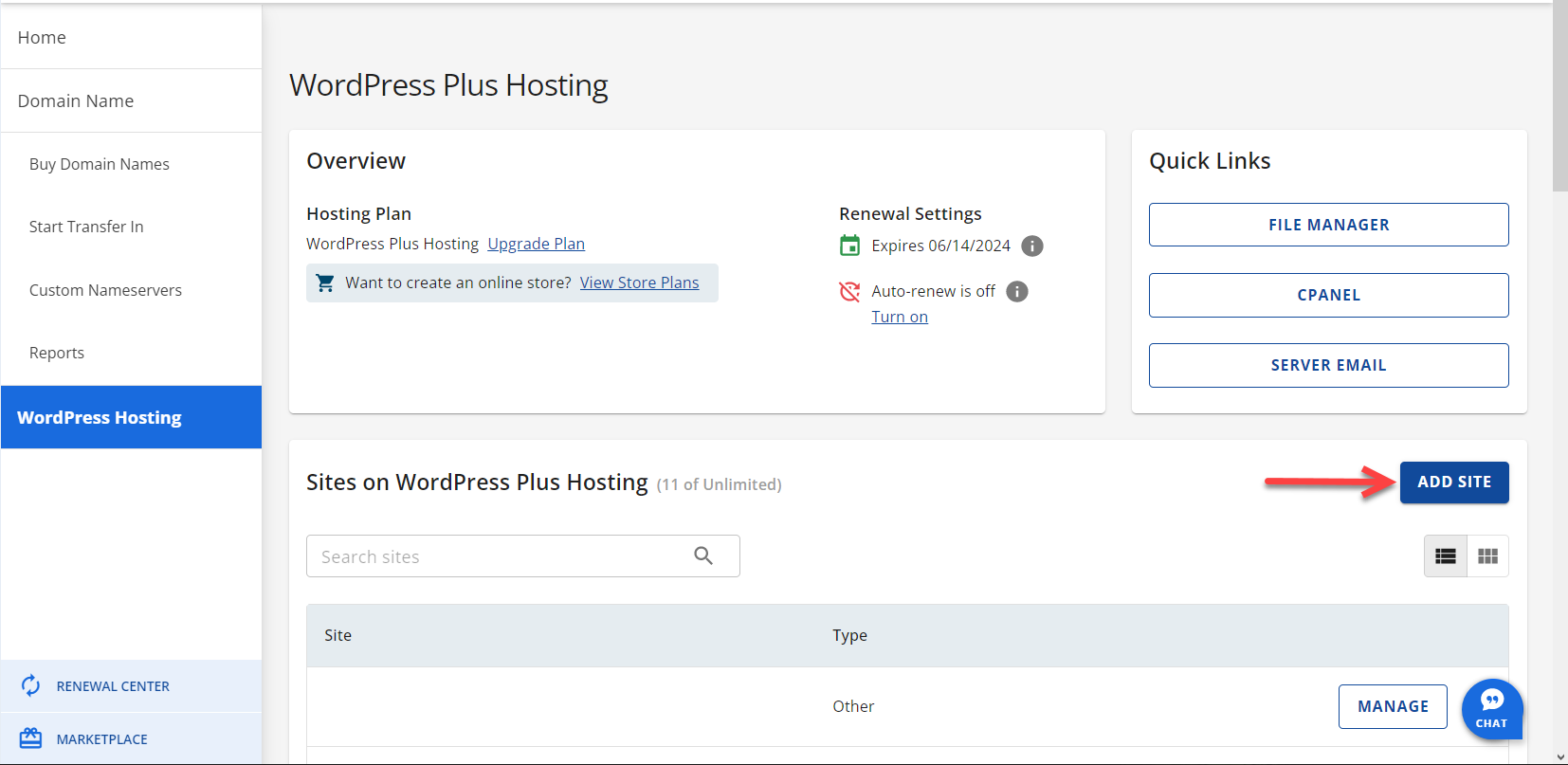Screen dimensions: 1568x765
Task: Click the page vertical scrollbar thumb
Action: 1560,96
